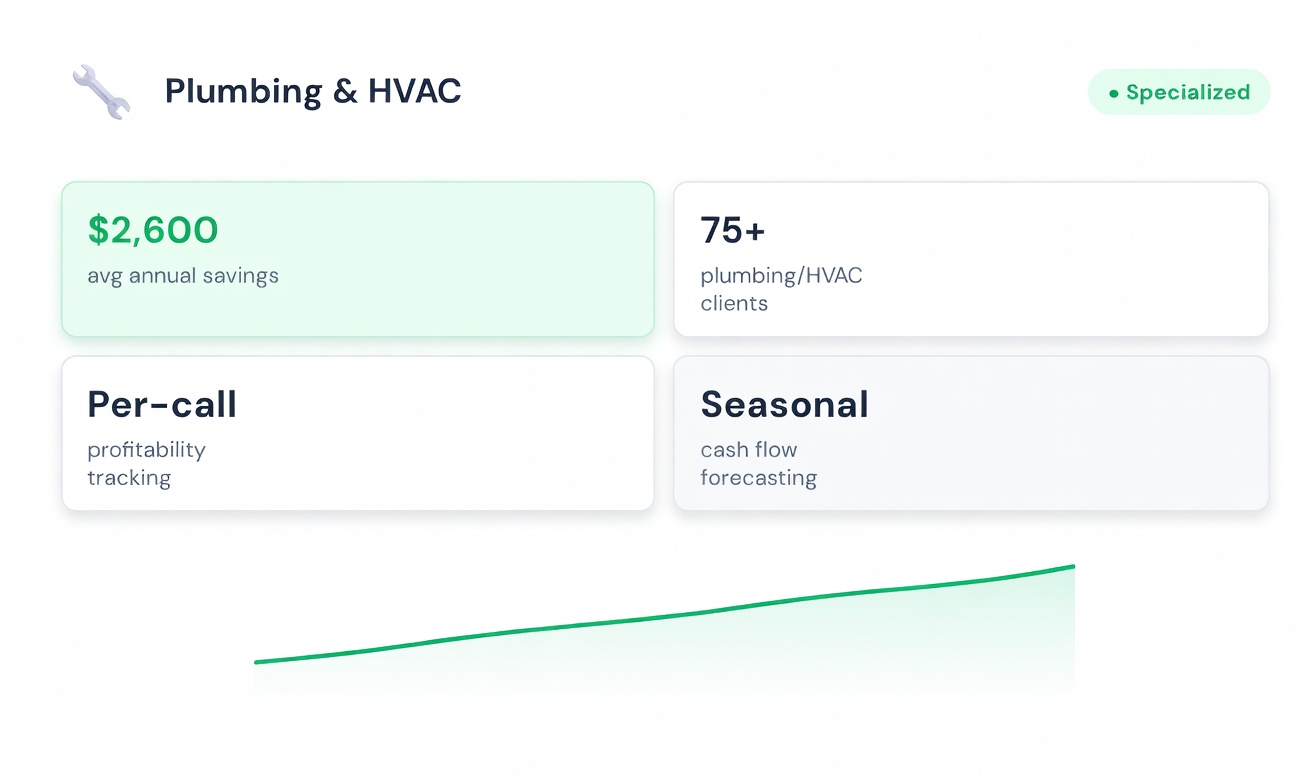
Task: Click the Per-call heading text
Action: 162,405
